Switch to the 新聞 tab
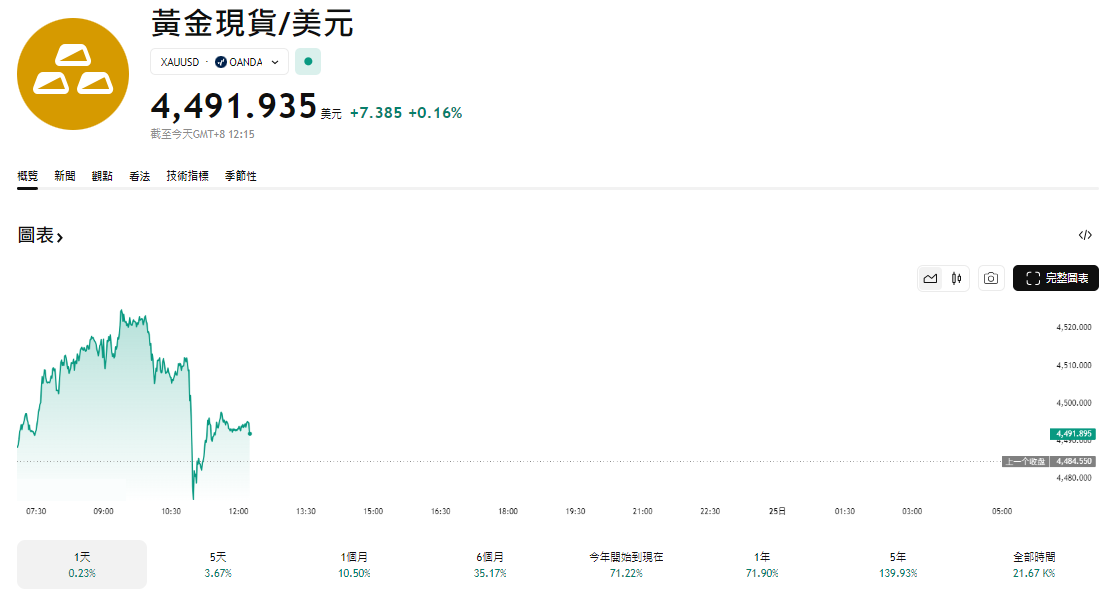This screenshot has height=590, width=1107. point(64,175)
